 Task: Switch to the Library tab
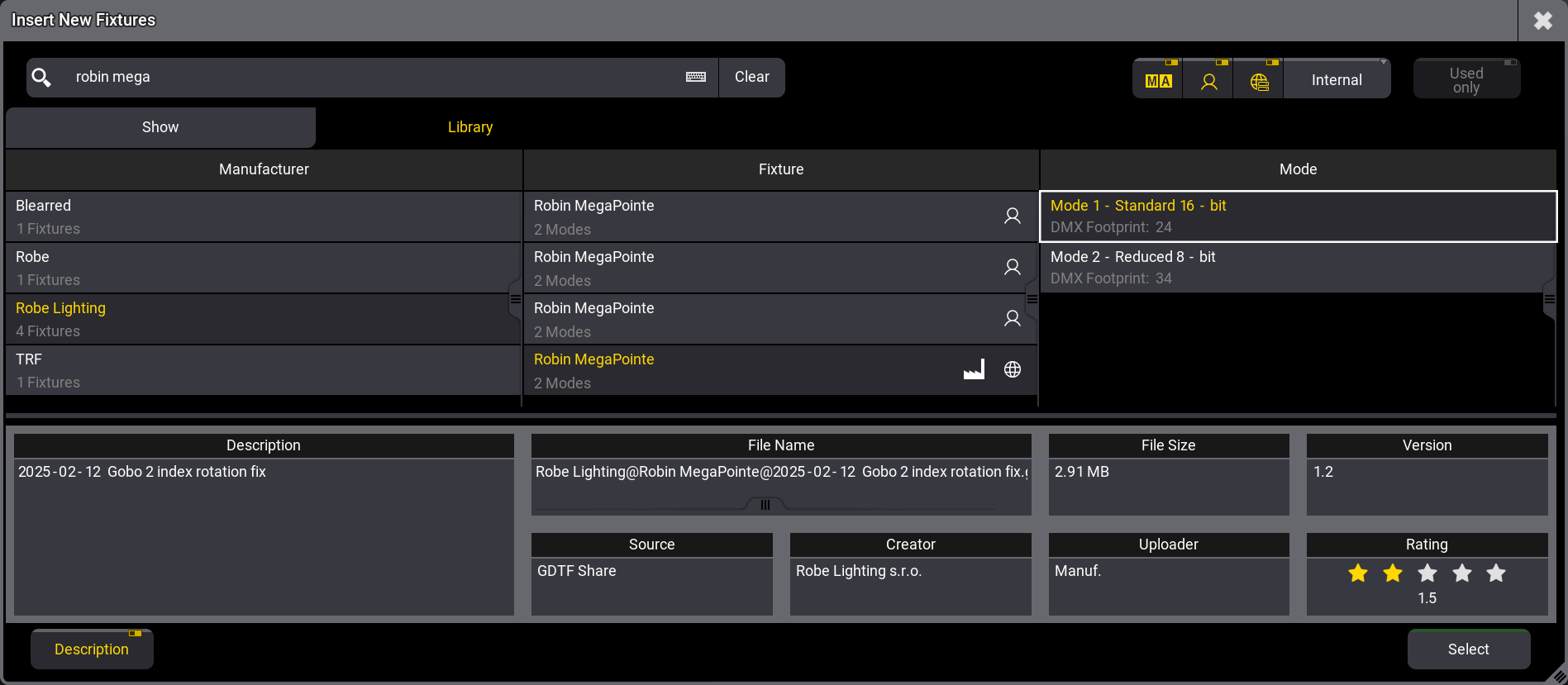[469, 127]
